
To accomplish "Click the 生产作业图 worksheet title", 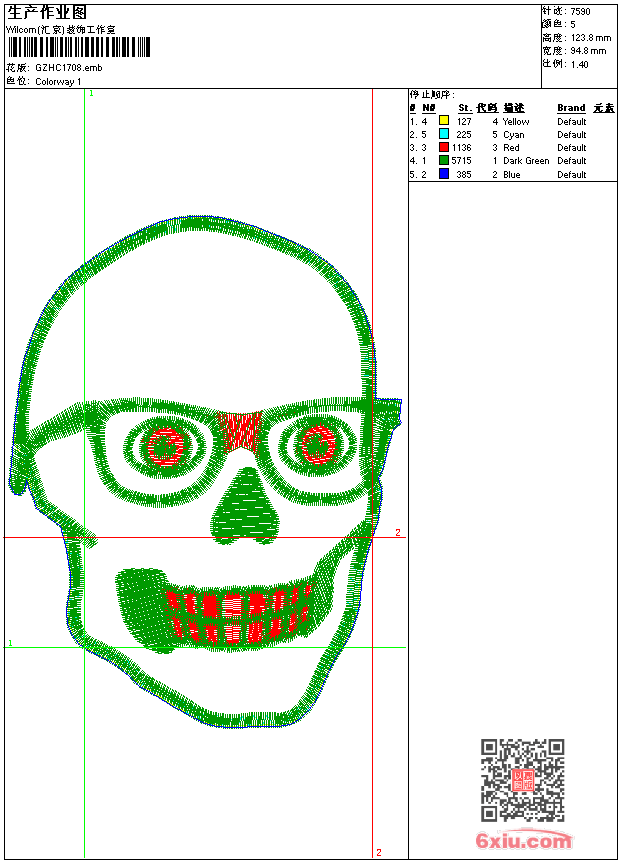I will tap(46, 12).
